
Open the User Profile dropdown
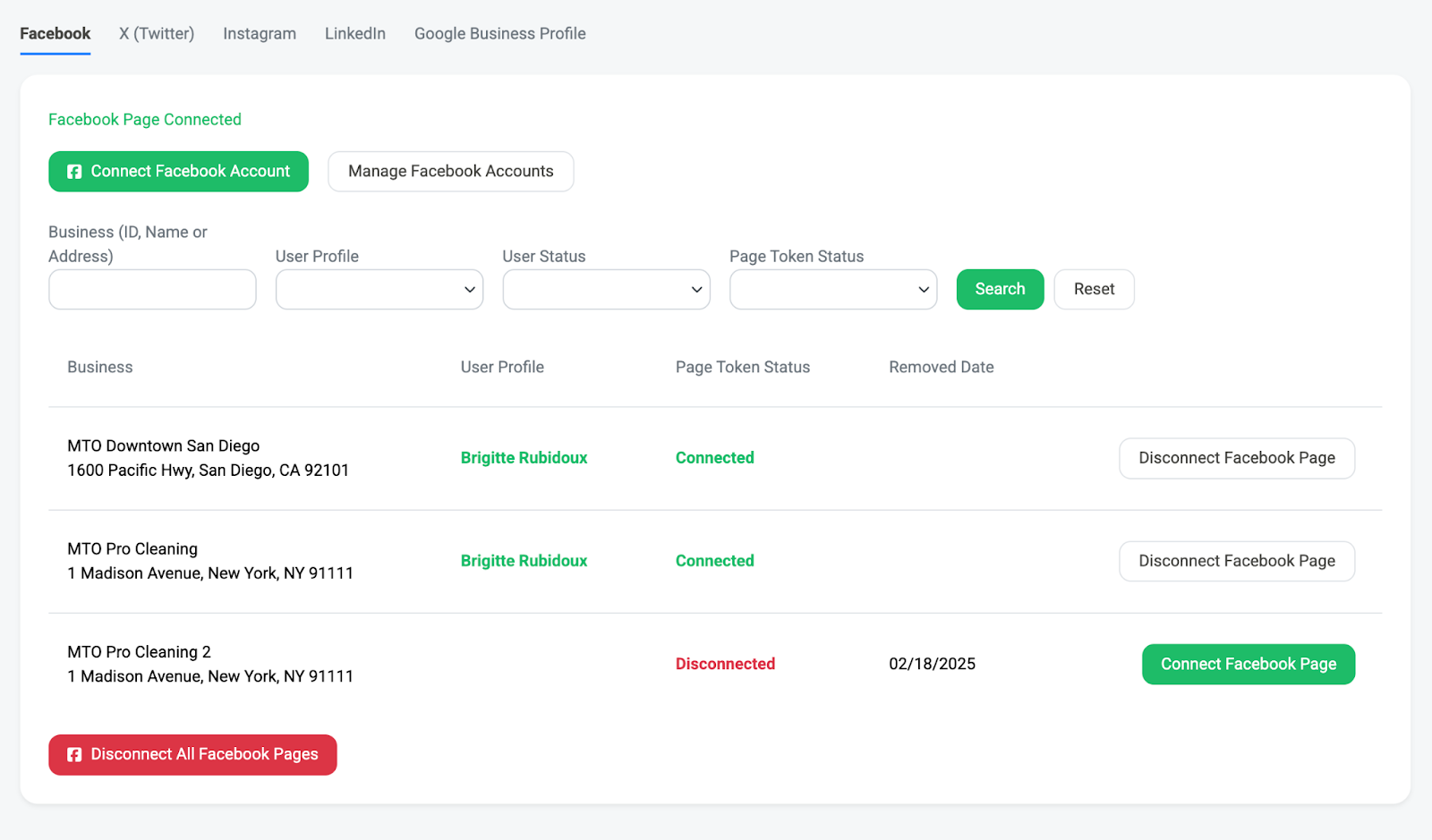point(379,290)
